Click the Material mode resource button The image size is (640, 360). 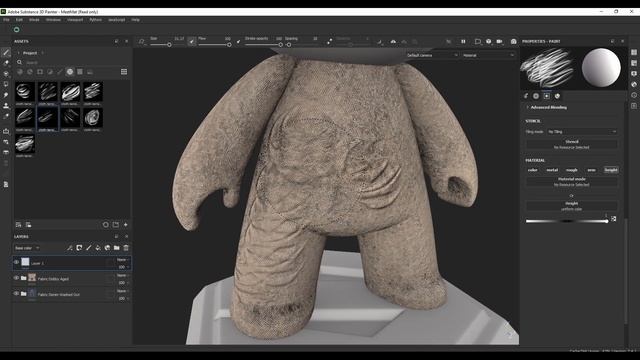coord(571,182)
